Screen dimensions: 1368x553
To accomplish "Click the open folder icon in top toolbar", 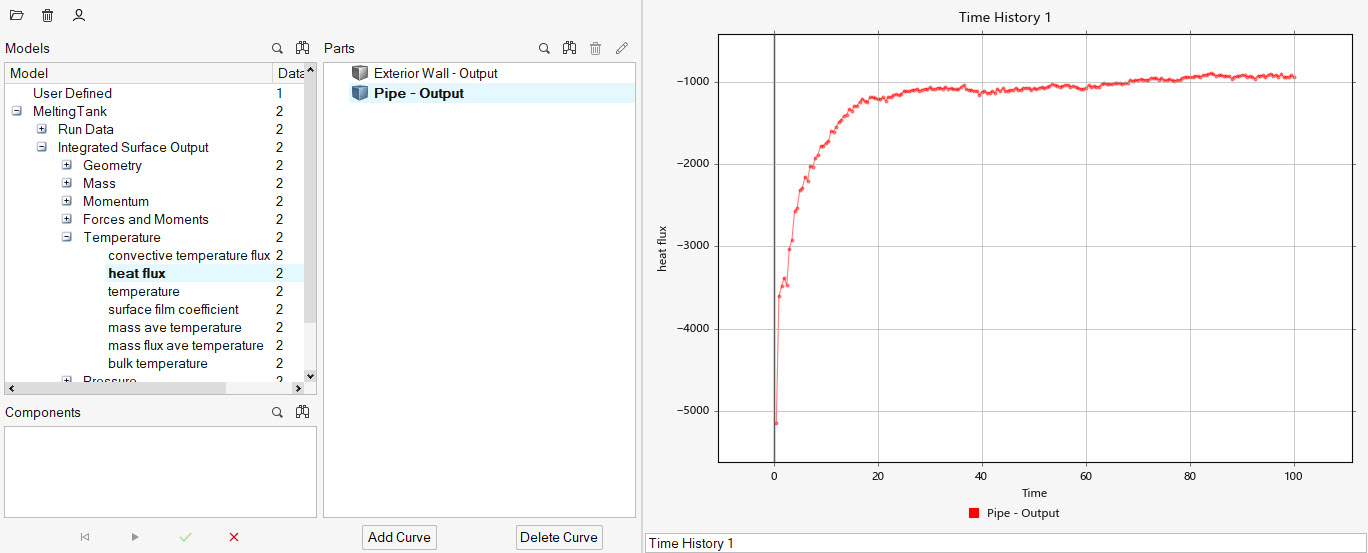I will [16, 15].
